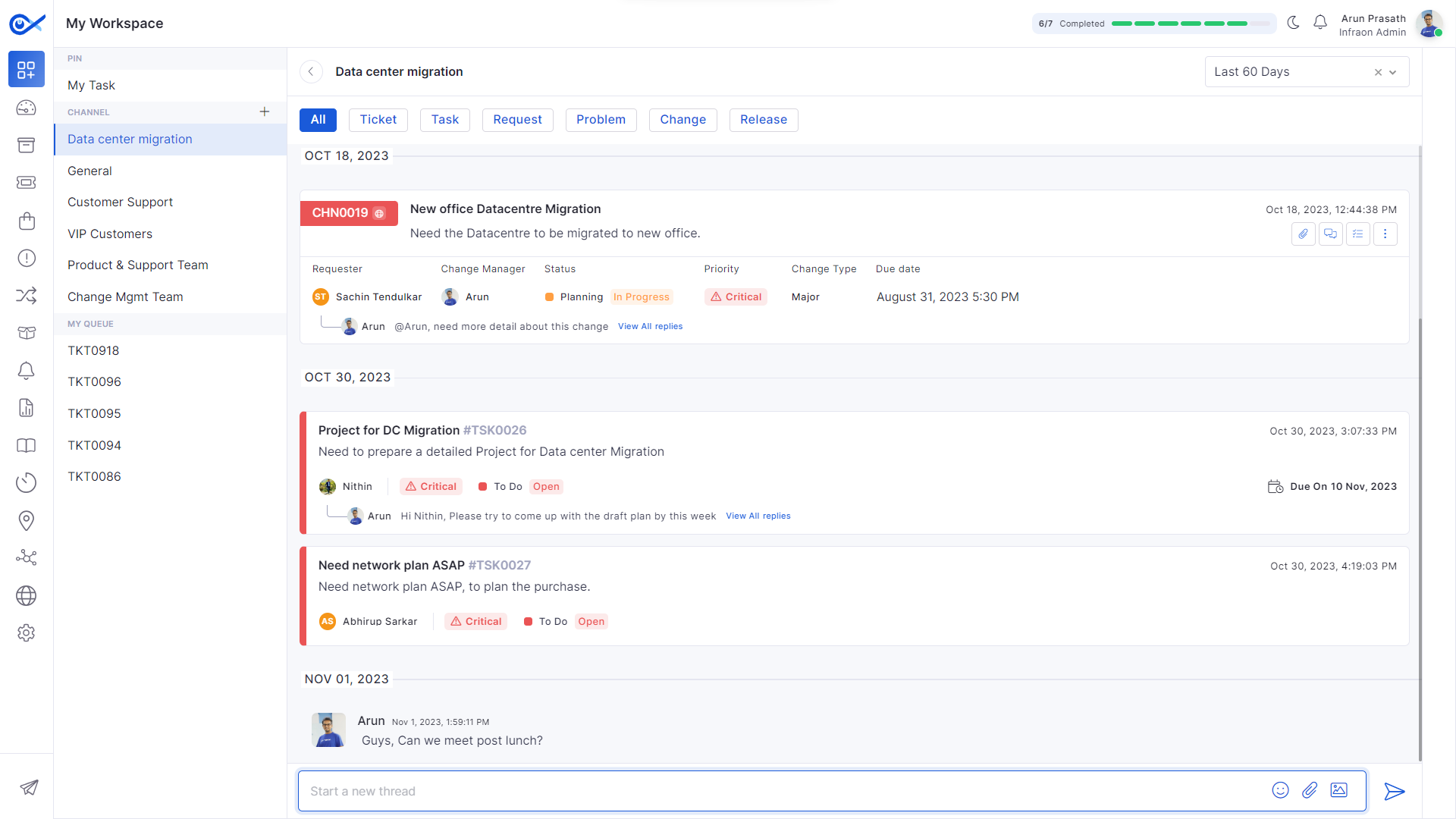Open the three-dot menu on the change card
The image size is (1456, 819).
pyautogui.click(x=1385, y=234)
